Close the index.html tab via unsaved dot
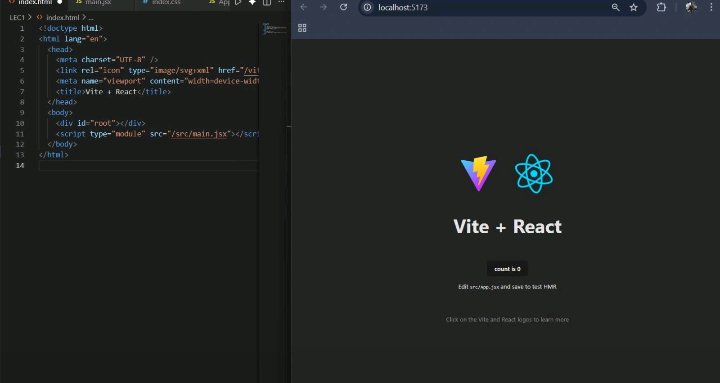 [x=59, y=2]
